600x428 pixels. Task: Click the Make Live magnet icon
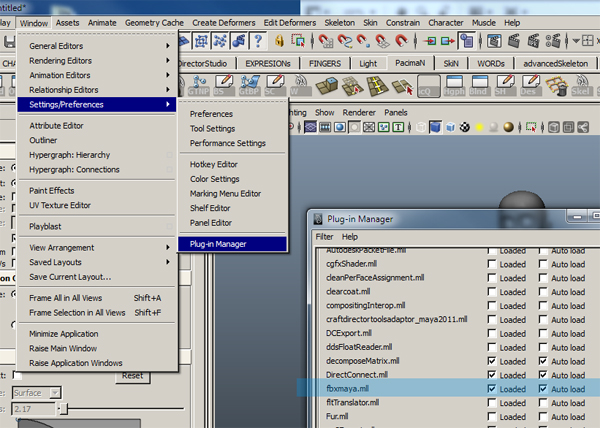click(x=401, y=41)
